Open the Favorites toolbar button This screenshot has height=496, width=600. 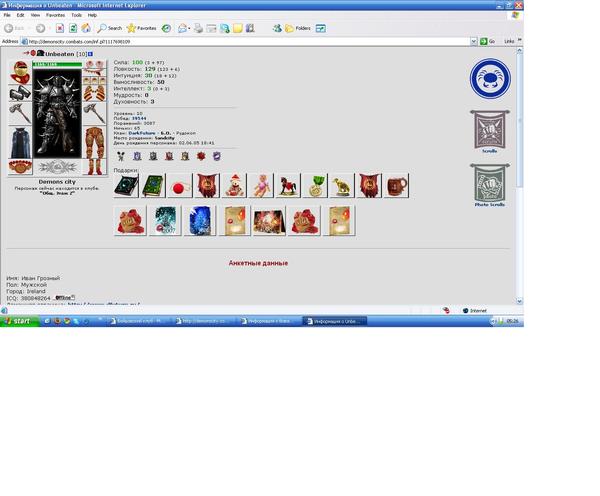tap(142, 28)
